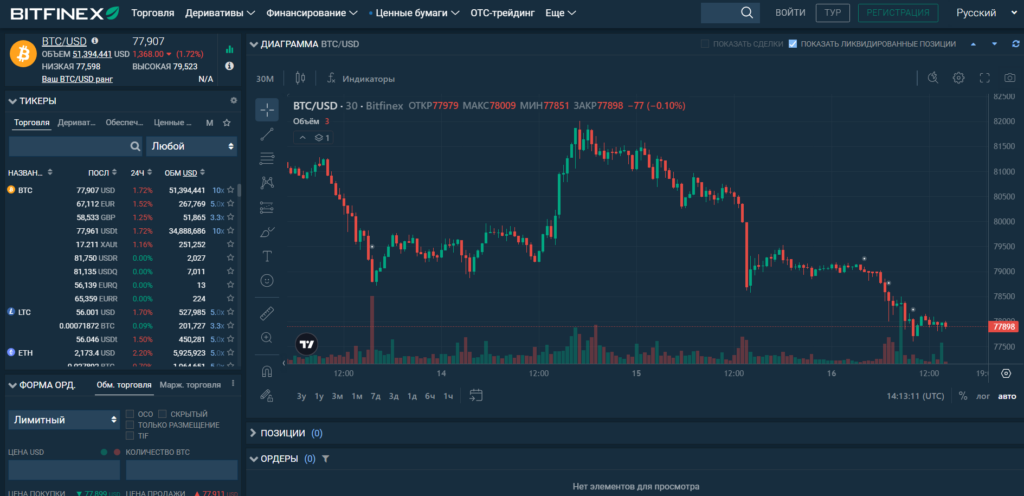Open the Еще dropdown menu

pyautogui.click(x=560, y=13)
